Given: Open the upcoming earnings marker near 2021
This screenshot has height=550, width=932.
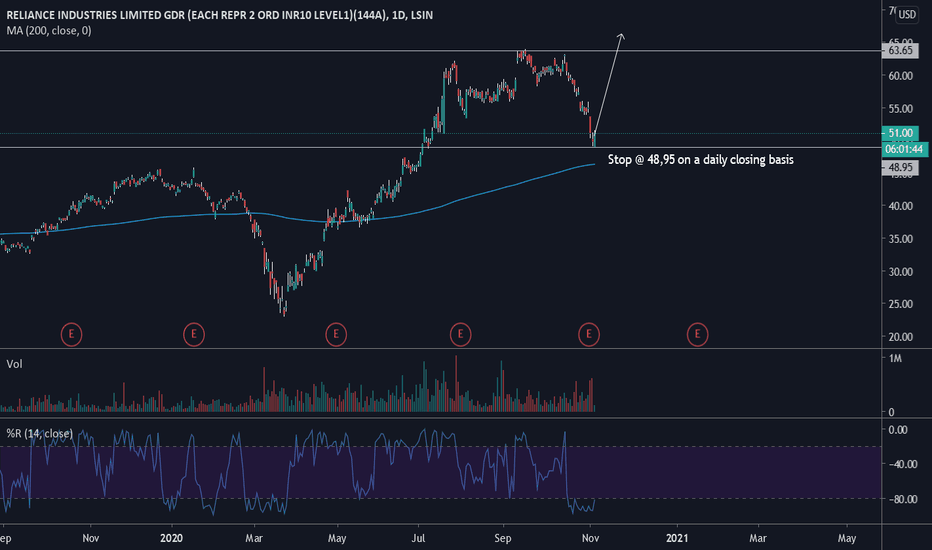Looking at the screenshot, I should click(x=697, y=334).
